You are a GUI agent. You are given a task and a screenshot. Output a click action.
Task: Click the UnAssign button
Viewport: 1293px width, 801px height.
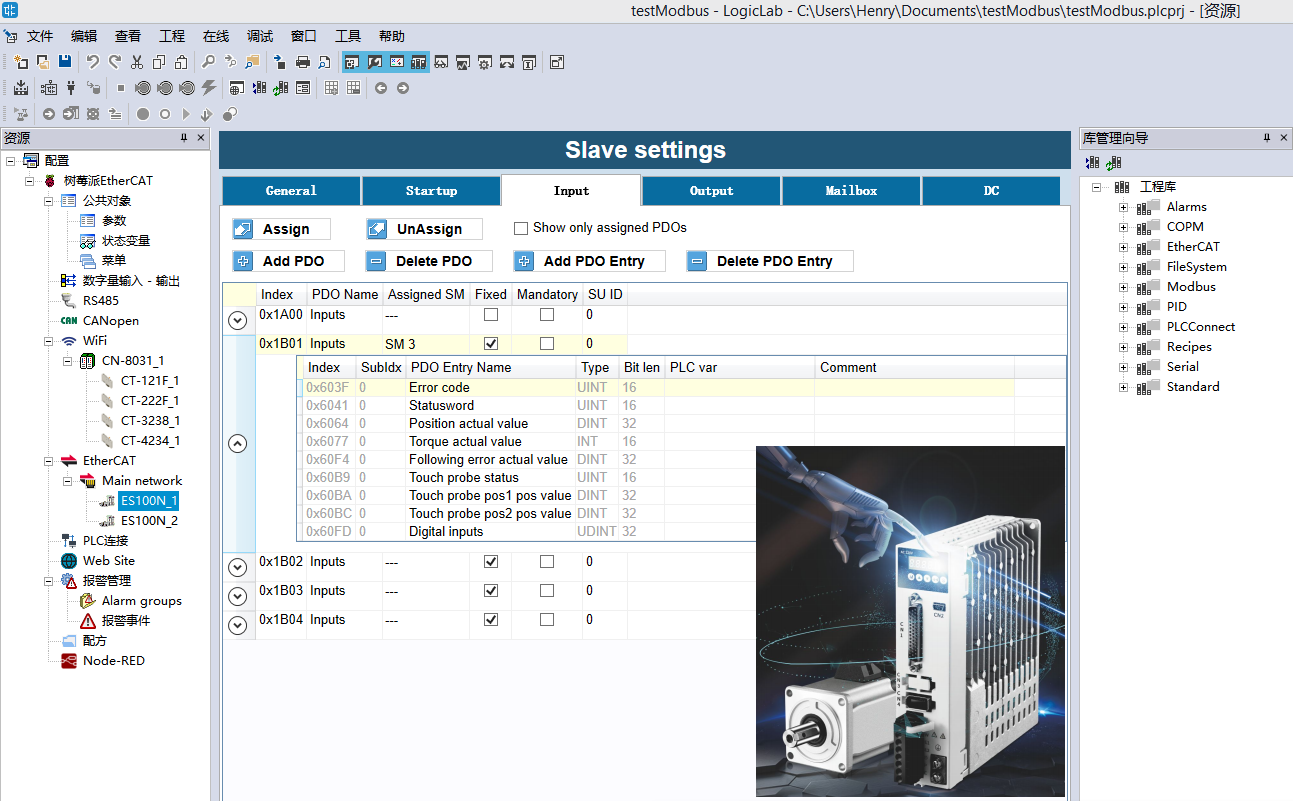(424, 229)
